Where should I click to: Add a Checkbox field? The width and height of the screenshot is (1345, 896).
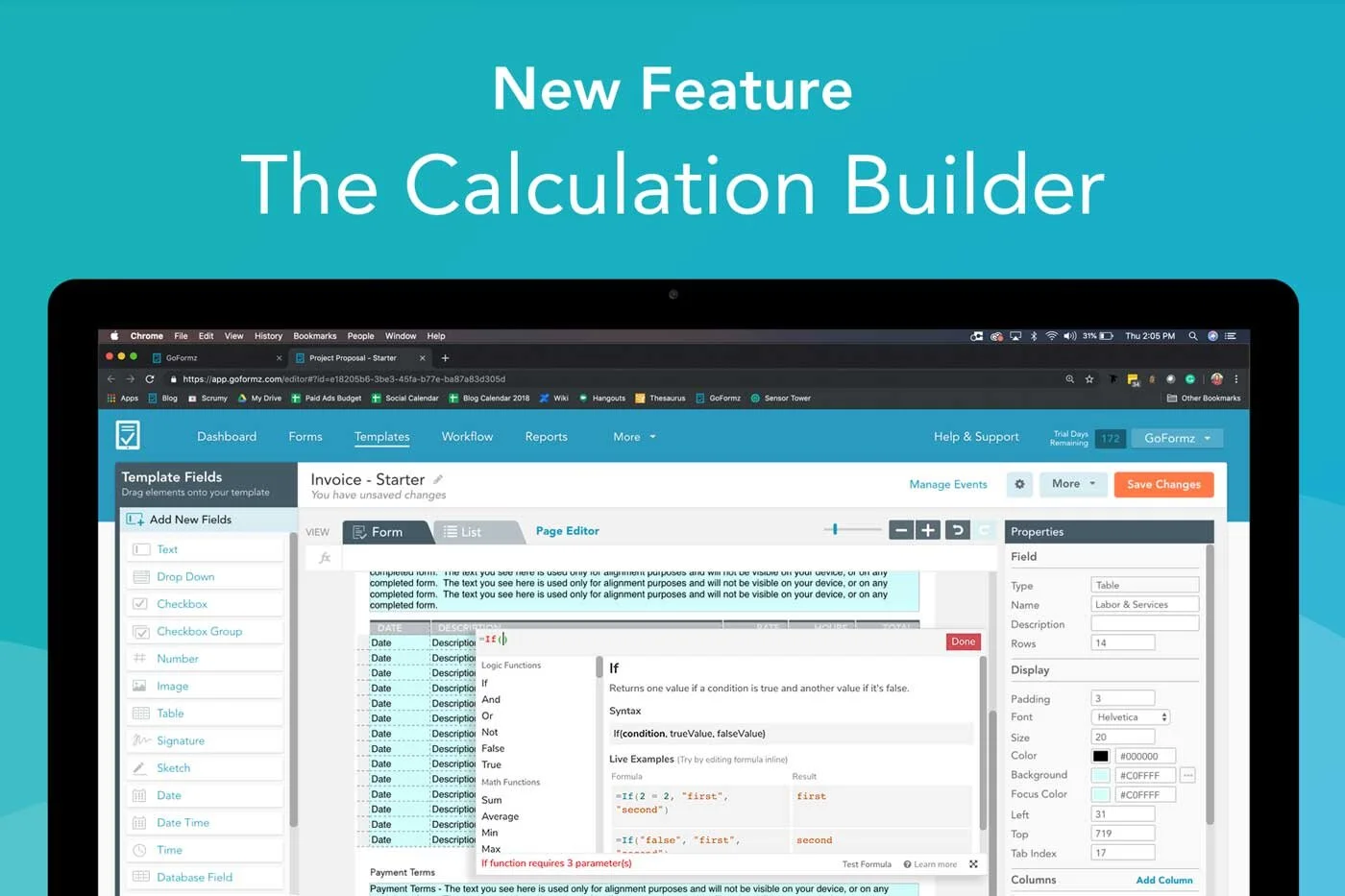[x=205, y=604]
